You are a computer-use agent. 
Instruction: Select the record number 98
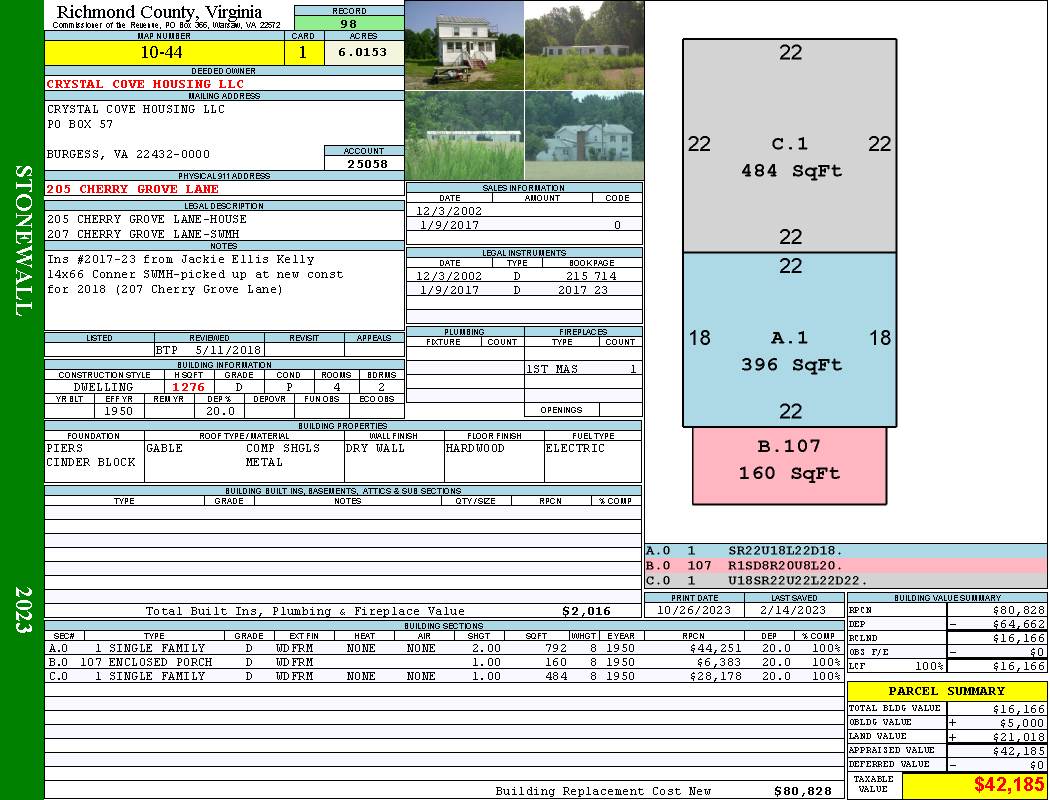349,23
